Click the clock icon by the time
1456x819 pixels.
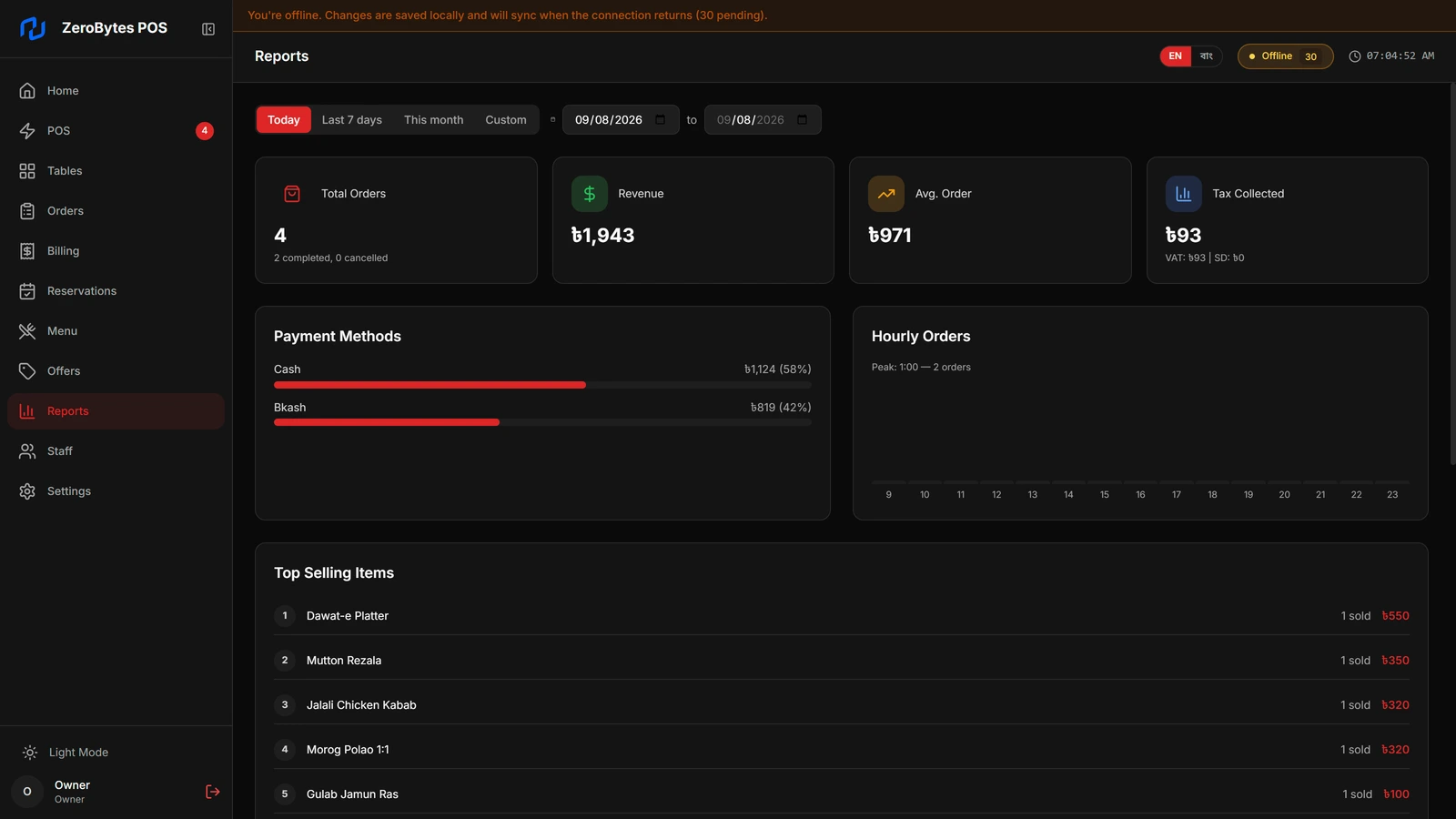(1355, 56)
